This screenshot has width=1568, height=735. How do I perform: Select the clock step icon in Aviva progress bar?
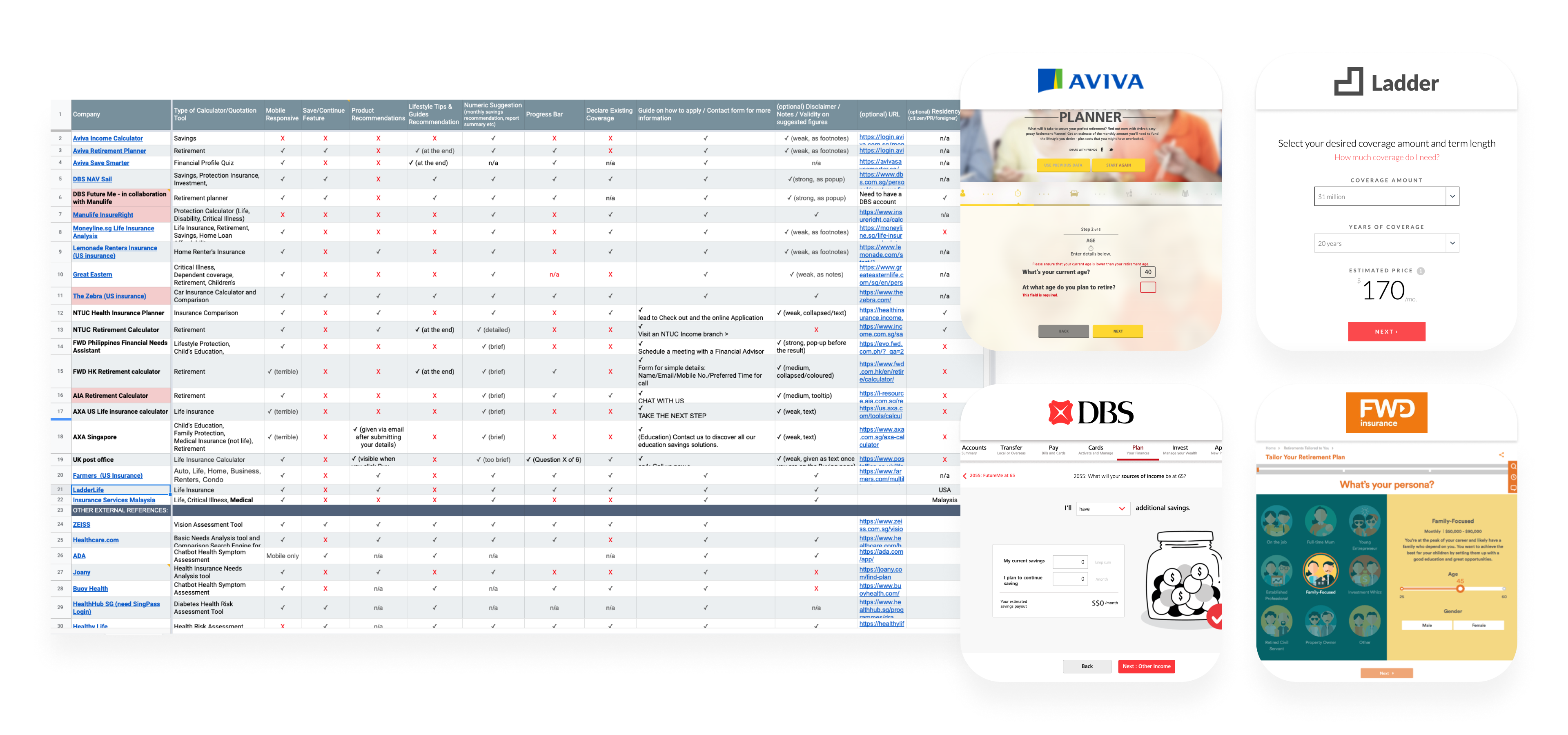coord(1017,194)
